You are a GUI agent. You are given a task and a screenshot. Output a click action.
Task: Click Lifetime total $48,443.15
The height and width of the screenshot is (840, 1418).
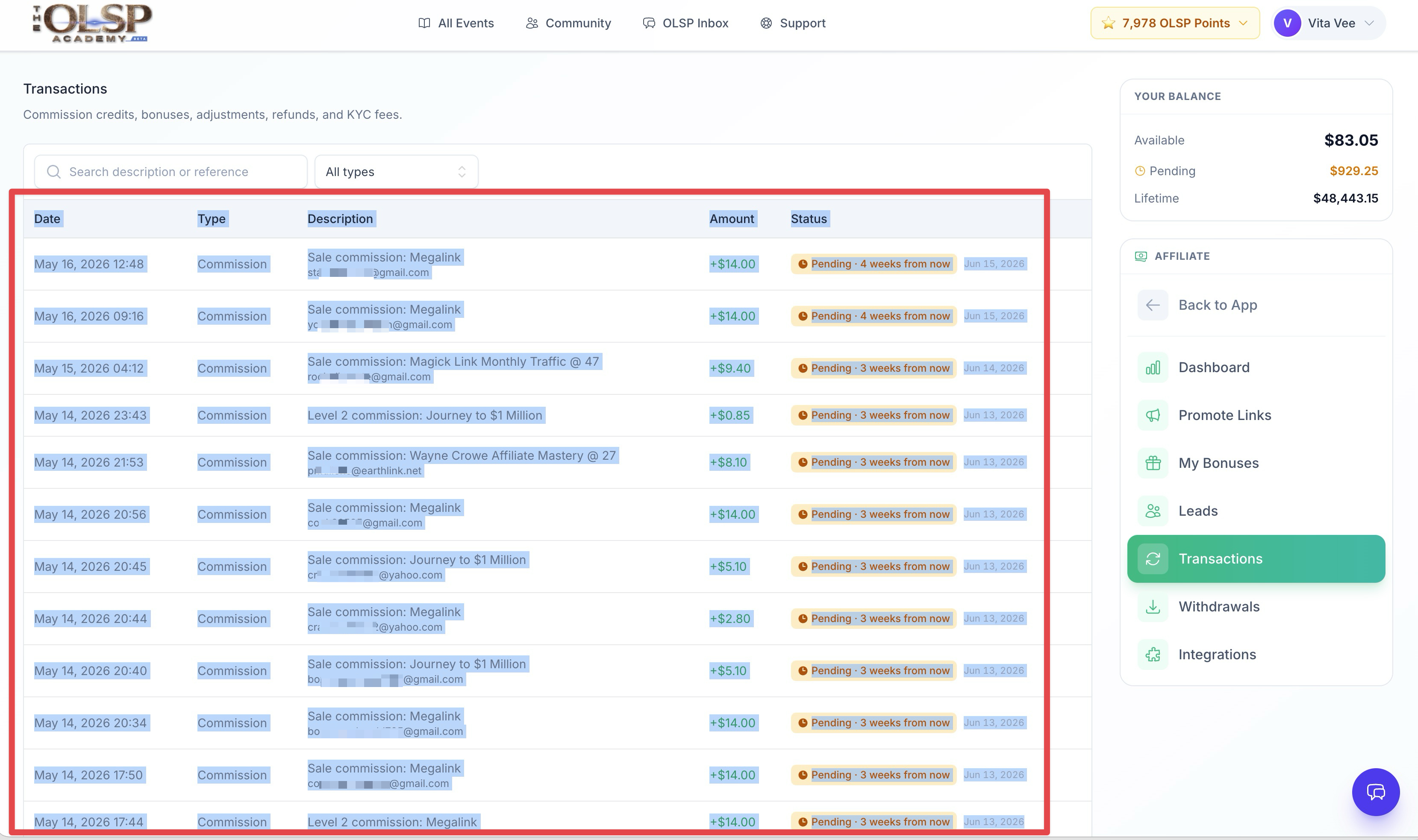(x=1345, y=199)
